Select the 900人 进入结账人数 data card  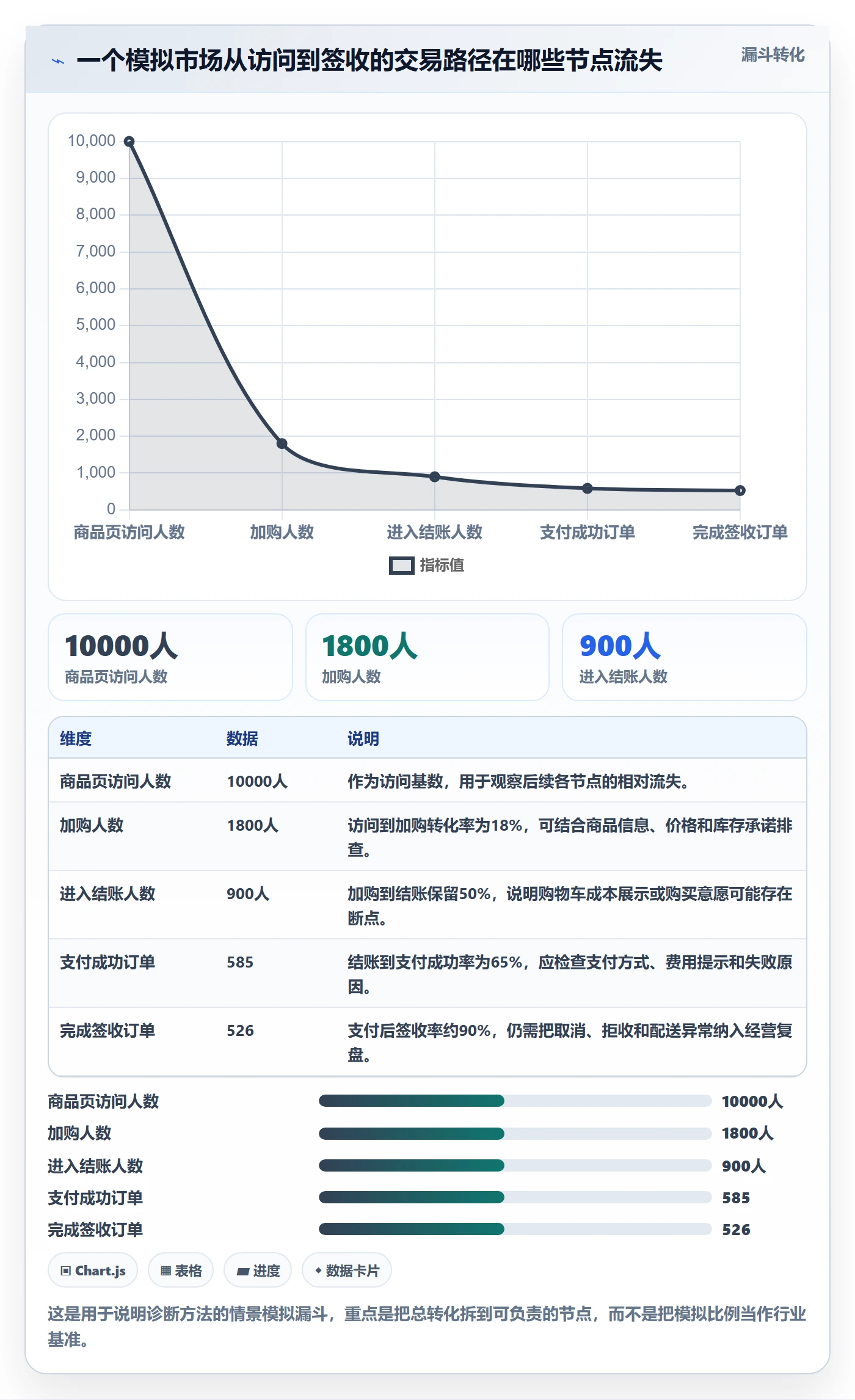[684, 657]
